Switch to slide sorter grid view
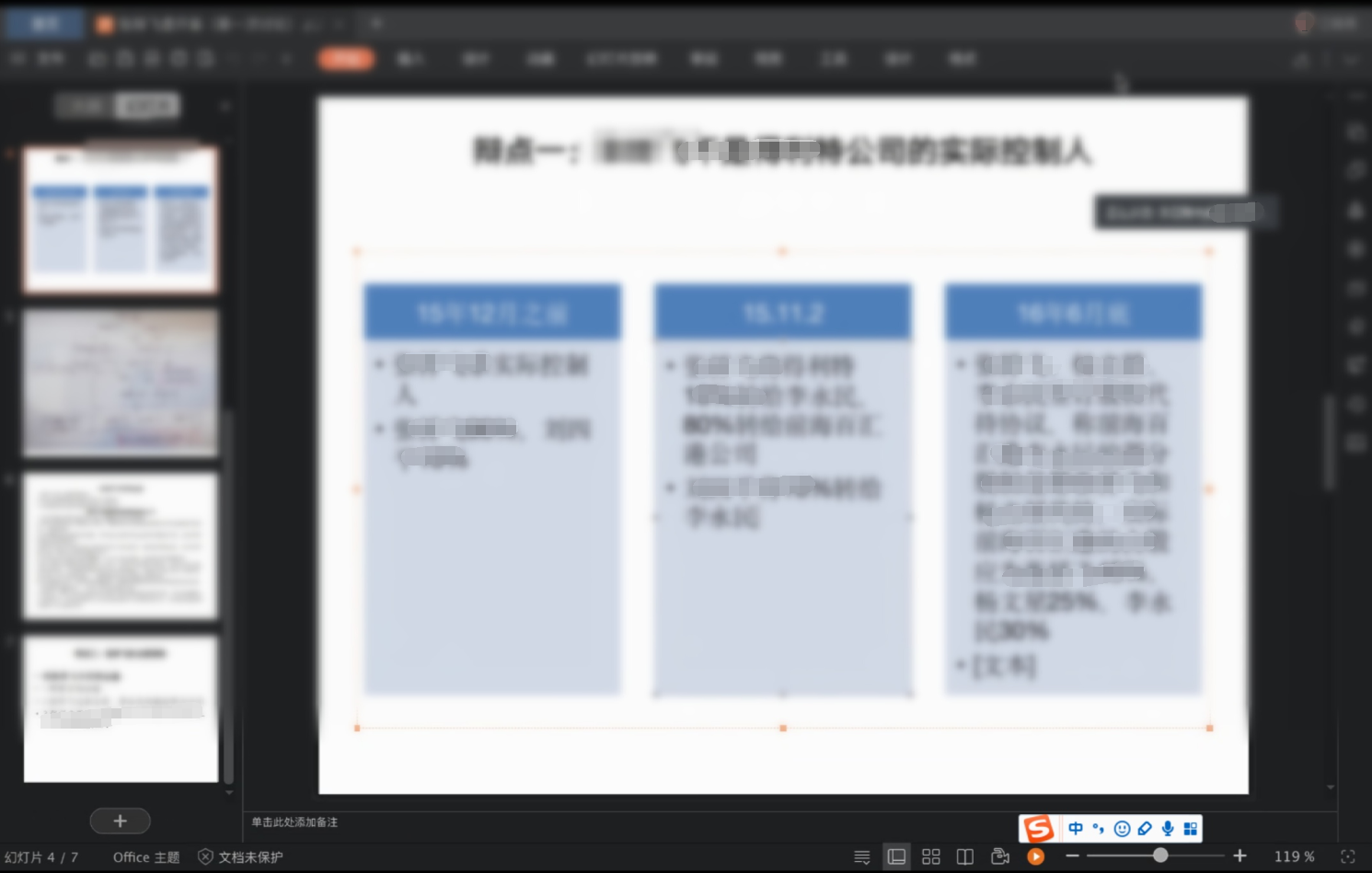The image size is (1372, 873). click(930, 856)
